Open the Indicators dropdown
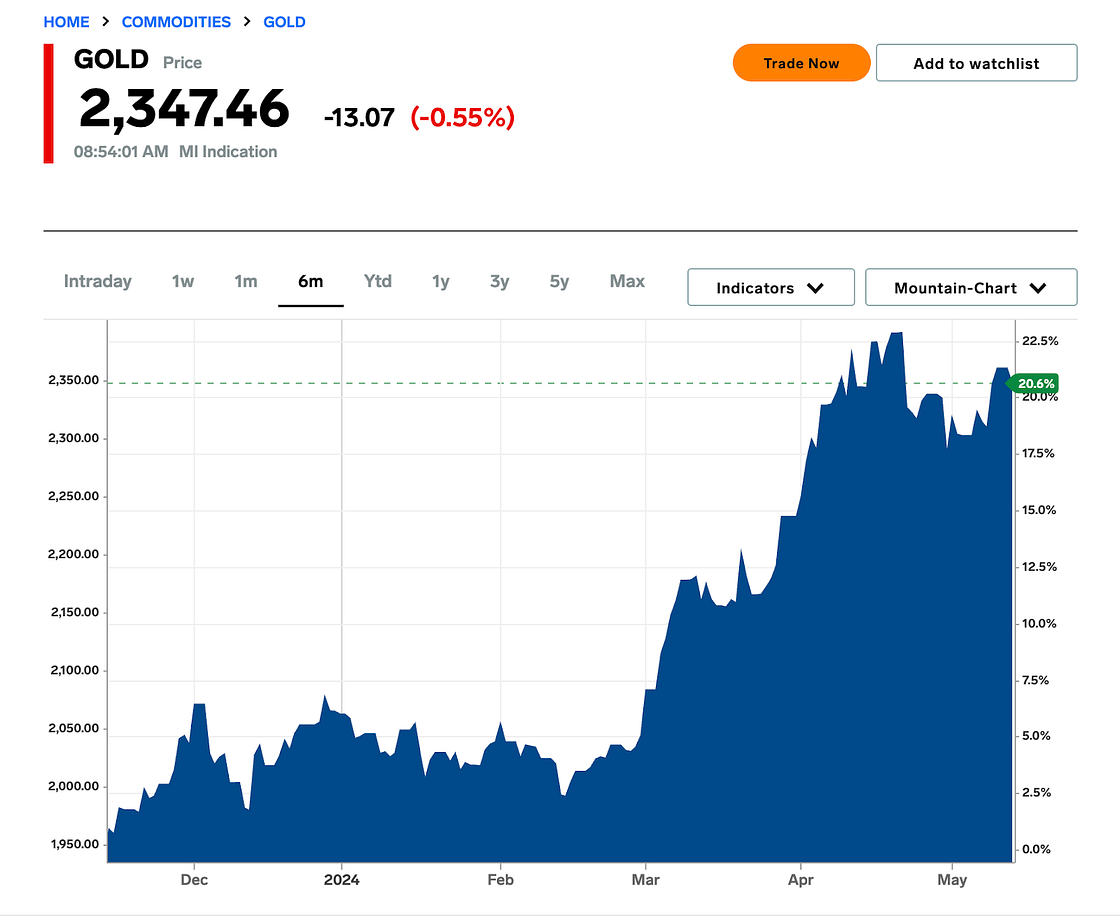Viewport: 1120px width, 916px height. click(x=770, y=287)
